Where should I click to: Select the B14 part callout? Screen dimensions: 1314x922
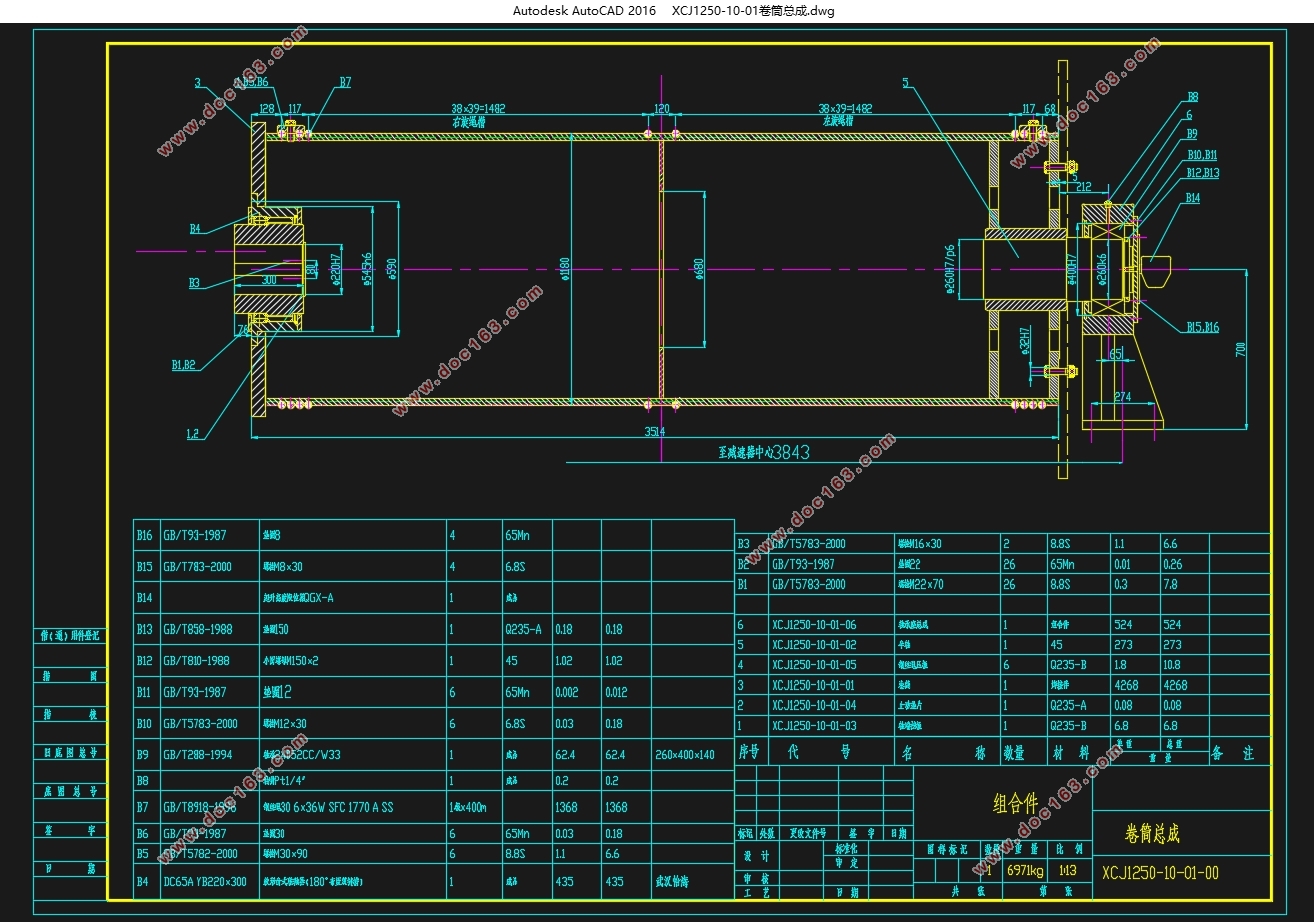coord(1193,198)
